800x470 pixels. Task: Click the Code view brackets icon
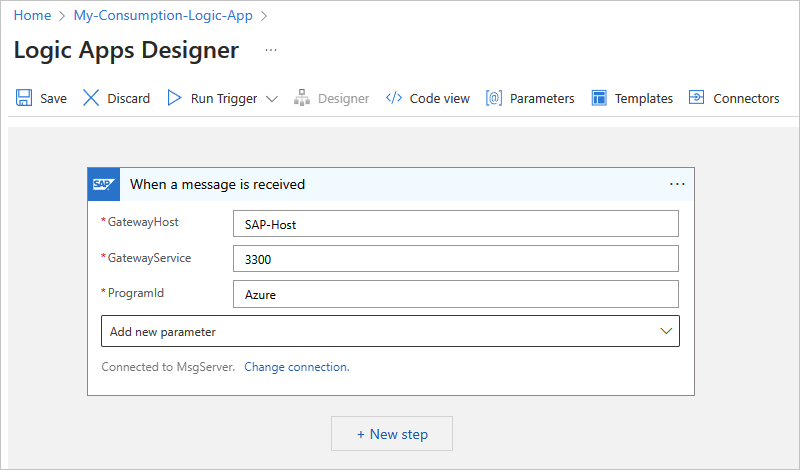click(394, 98)
